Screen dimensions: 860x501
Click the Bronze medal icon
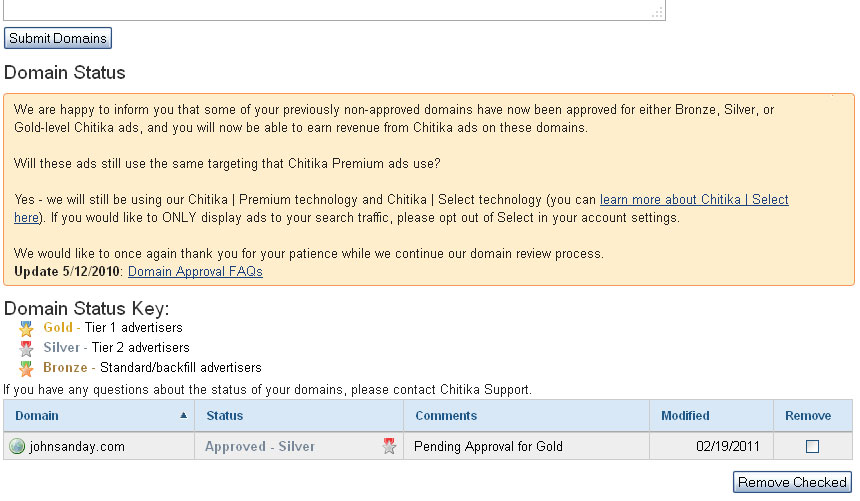pyautogui.click(x=26, y=368)
